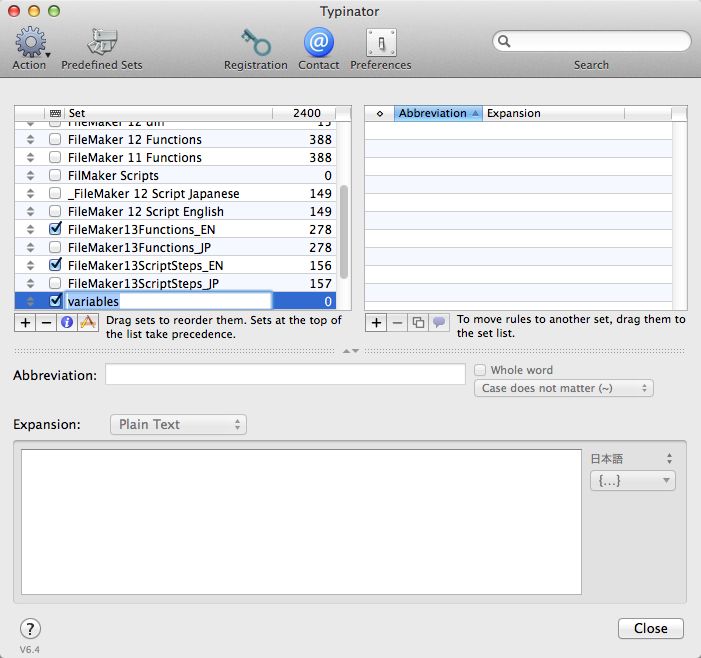Screen dimensions: 701x658
Task: Add a new rule with plus button
Action: click(x=376, y=322)
